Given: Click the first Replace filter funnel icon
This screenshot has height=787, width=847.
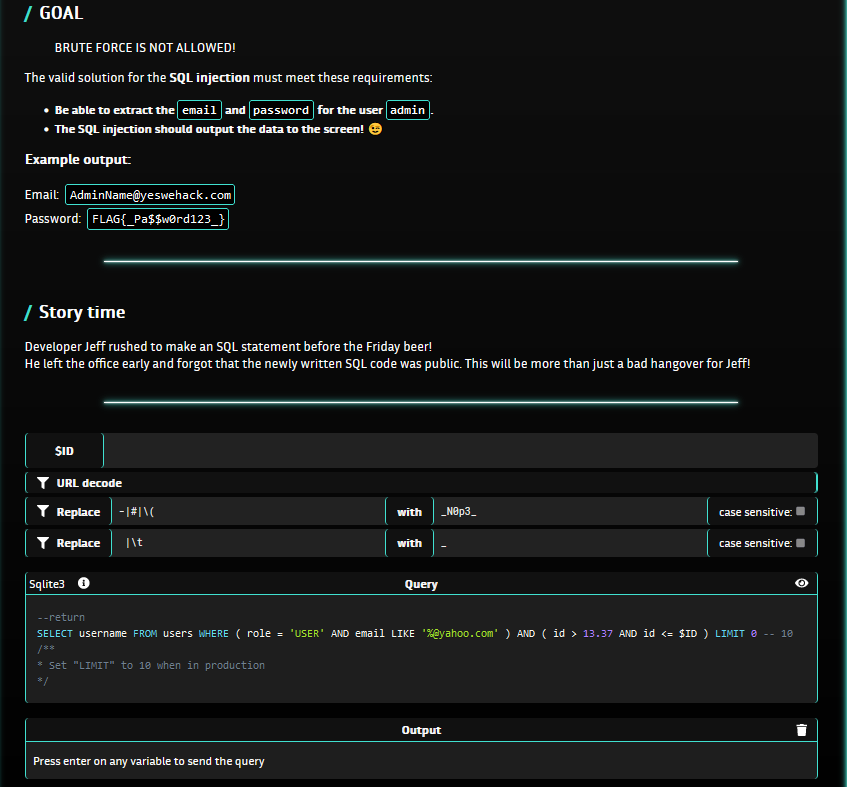Looking at the screenshot, I should coord(43,512).
